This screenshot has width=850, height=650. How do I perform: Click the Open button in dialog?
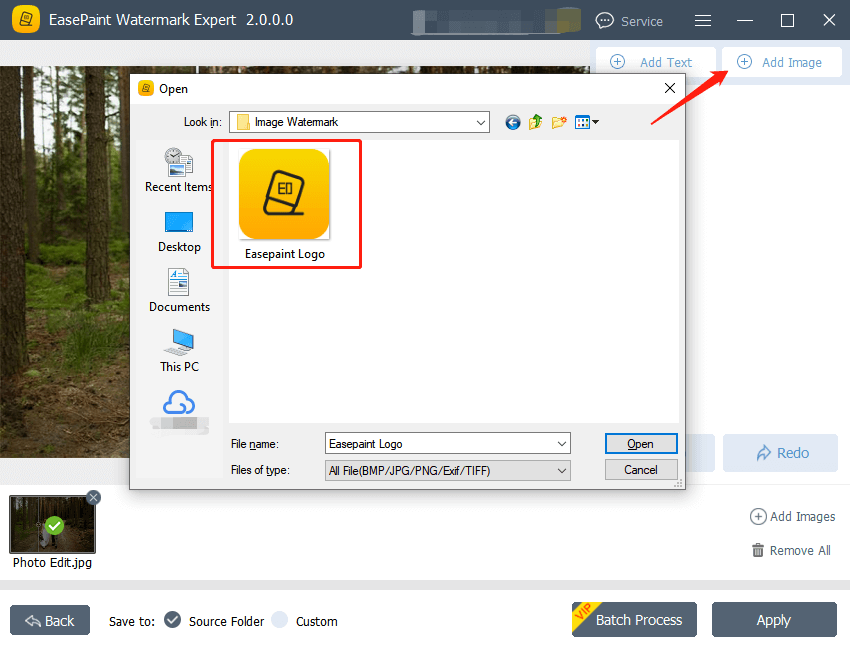click(x=641, y=443)
